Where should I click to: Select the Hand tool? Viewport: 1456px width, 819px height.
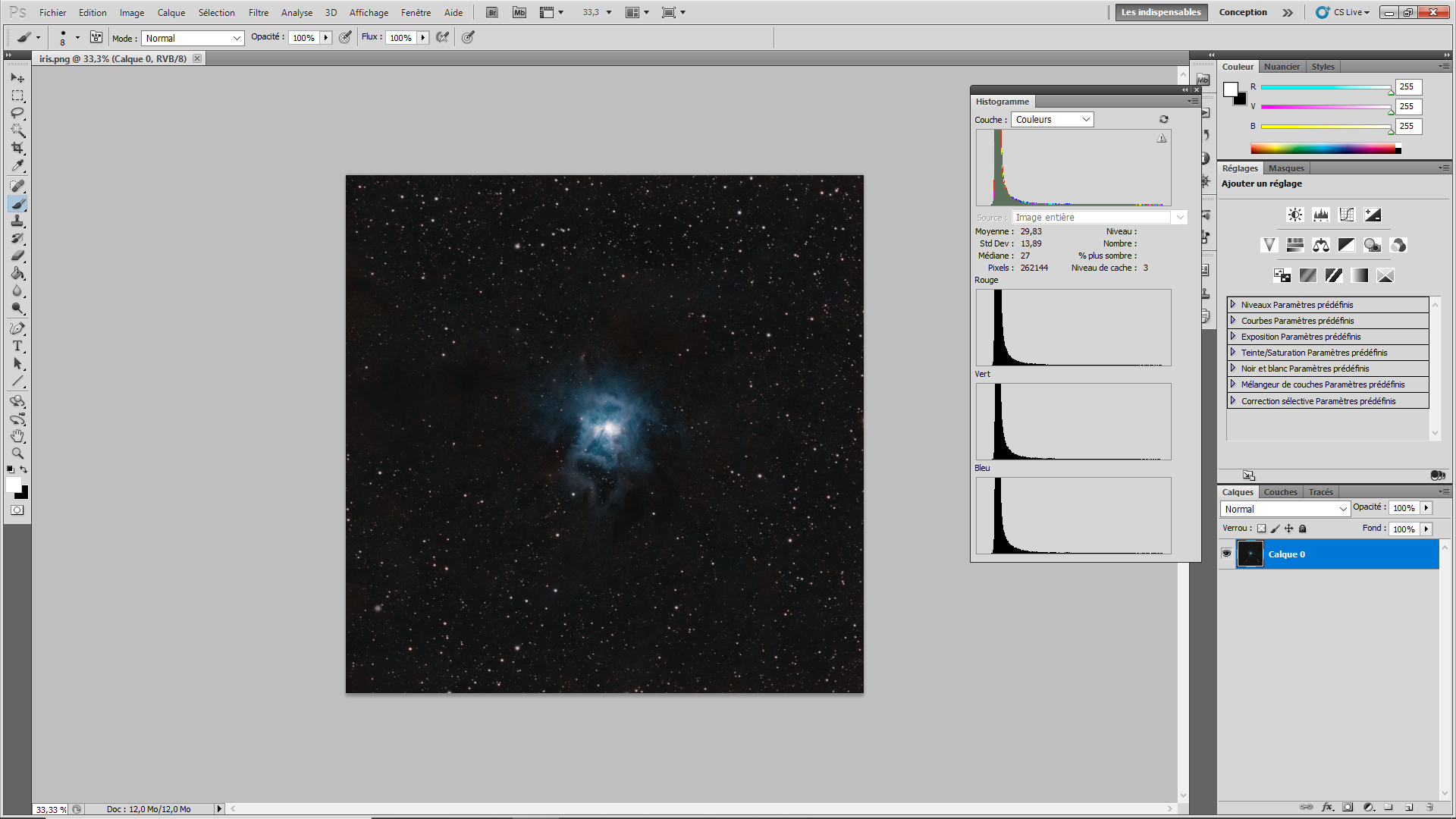pos(17,436)
